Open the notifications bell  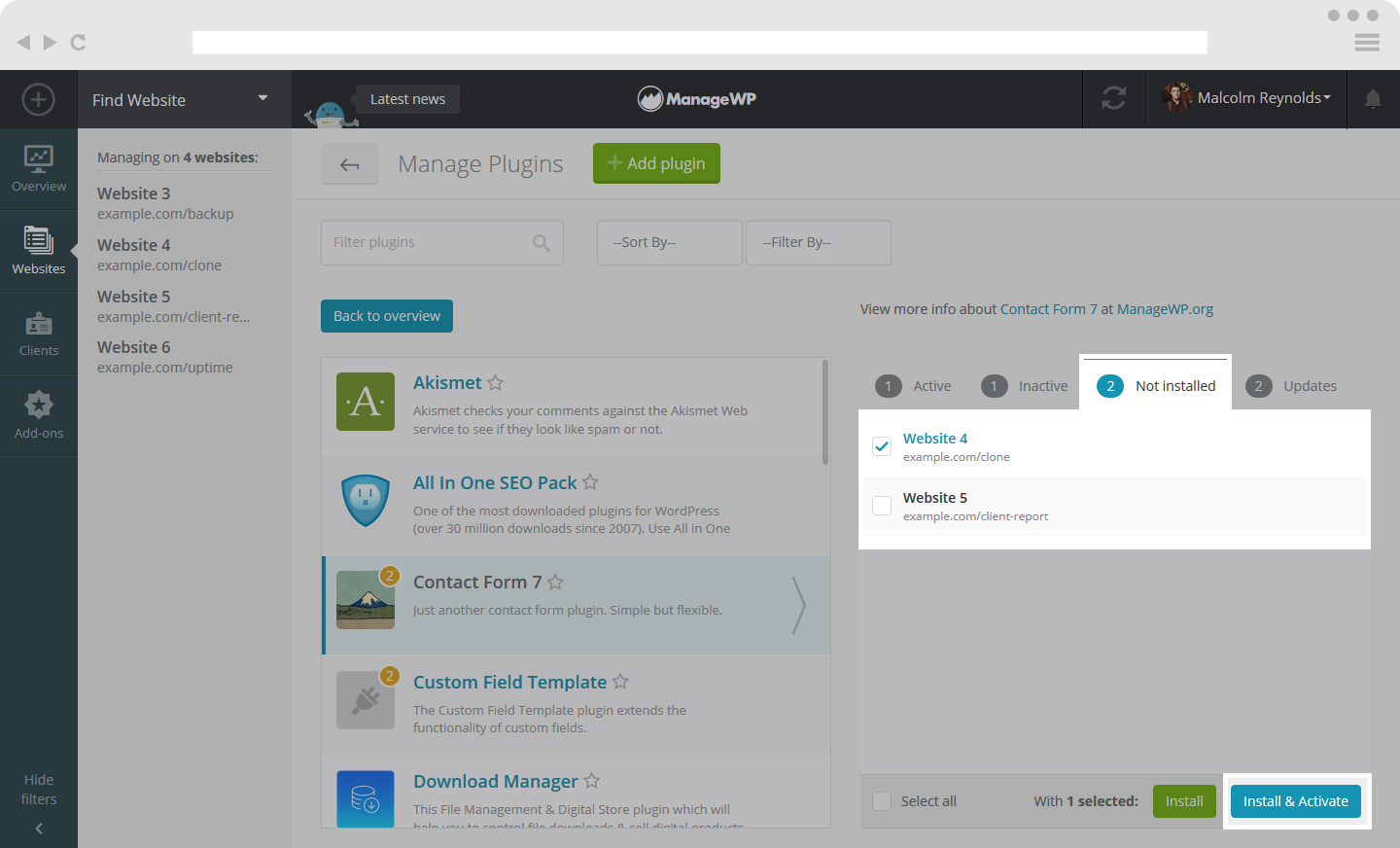1373,99
